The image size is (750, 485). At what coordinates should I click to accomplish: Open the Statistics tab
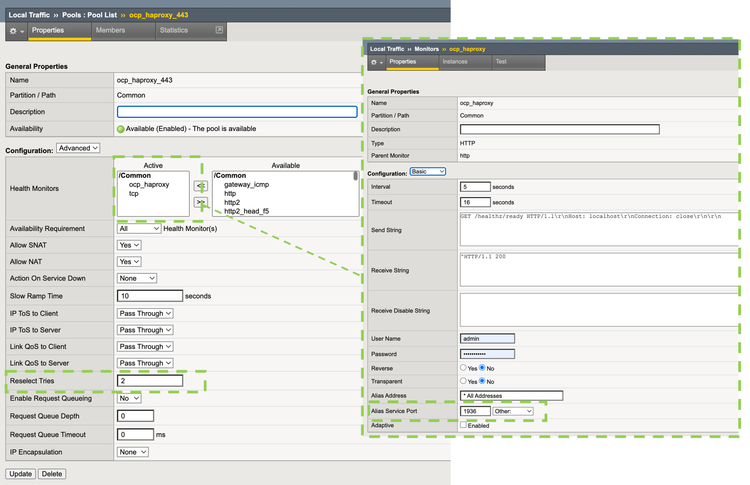point(173,31)
